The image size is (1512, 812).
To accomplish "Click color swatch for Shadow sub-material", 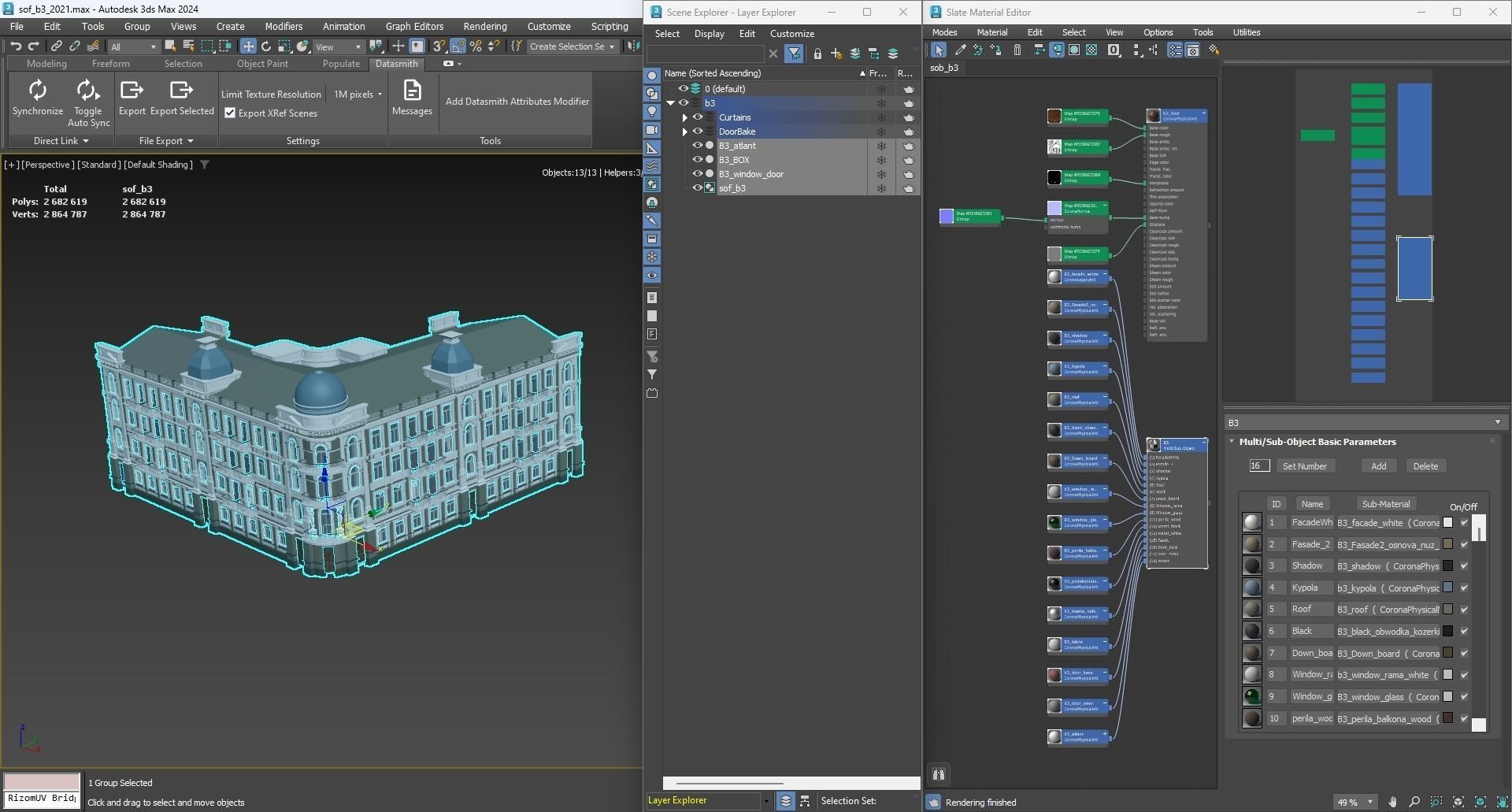I will pyautogui.click(x=1447, y=565).
